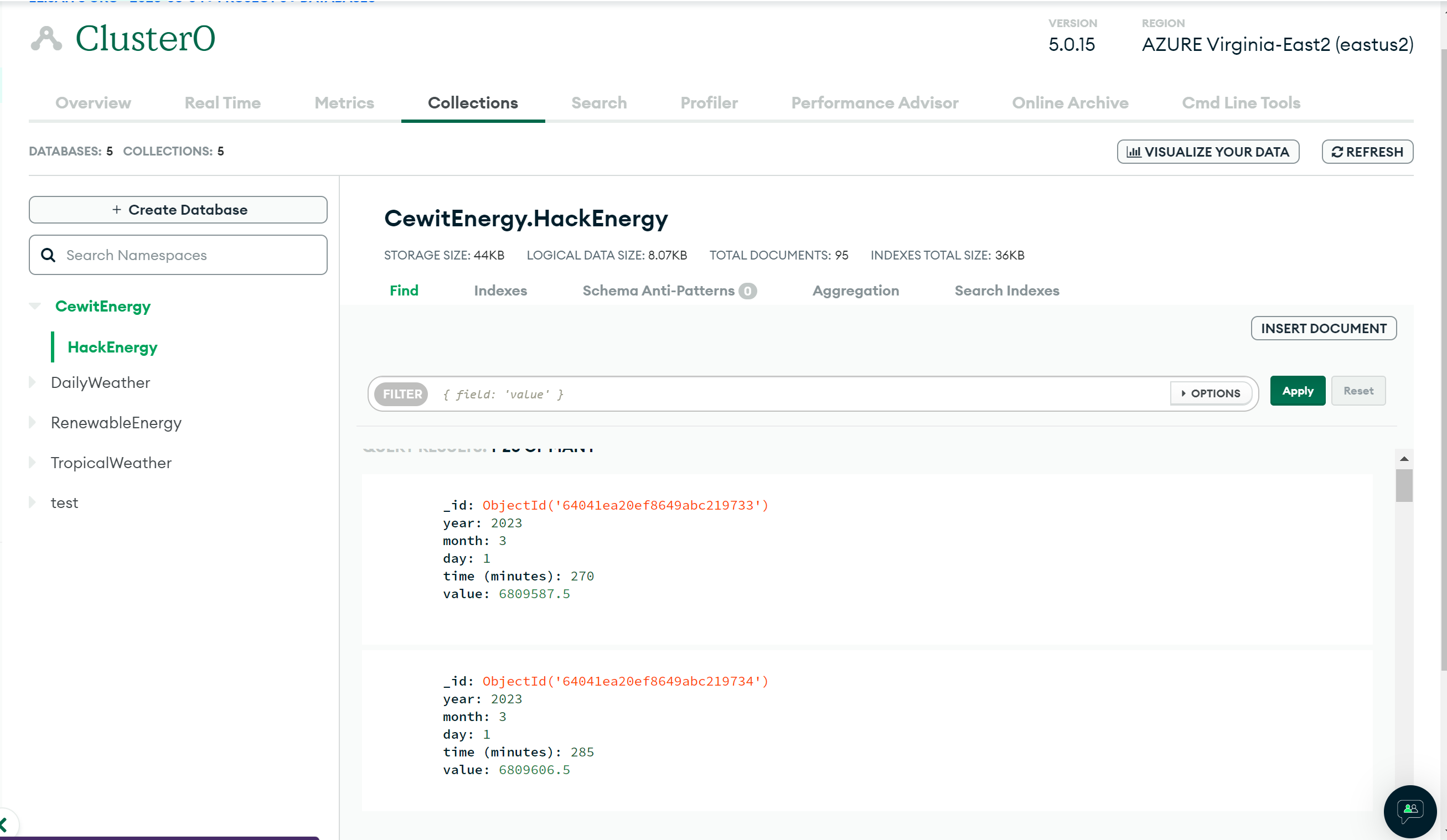The height and width of the screenshot is (840, 1447).
Task: Click the plus icon on Create Database
Action: tap(117, 210)
